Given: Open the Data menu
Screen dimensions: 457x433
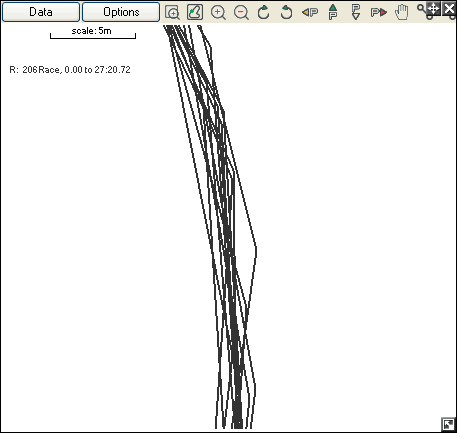Looking at the screenshot, I should tap(41, 12).
